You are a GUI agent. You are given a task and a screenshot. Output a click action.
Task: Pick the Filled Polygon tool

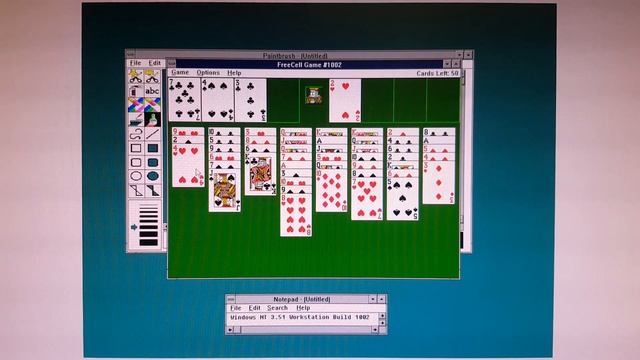pyautogui.click(x=152, y=191)
